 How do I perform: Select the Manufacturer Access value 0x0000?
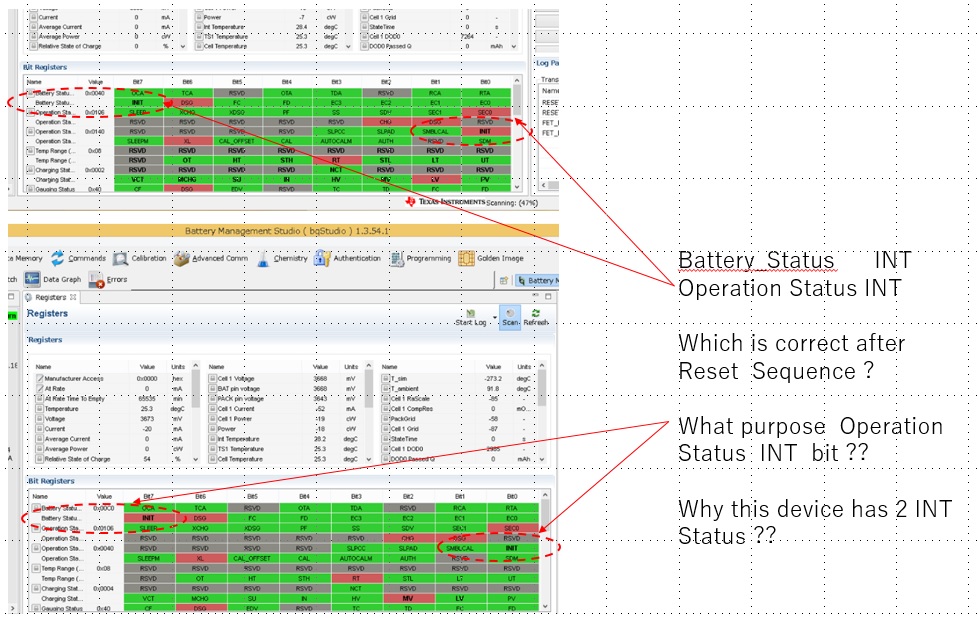[147, 379]
